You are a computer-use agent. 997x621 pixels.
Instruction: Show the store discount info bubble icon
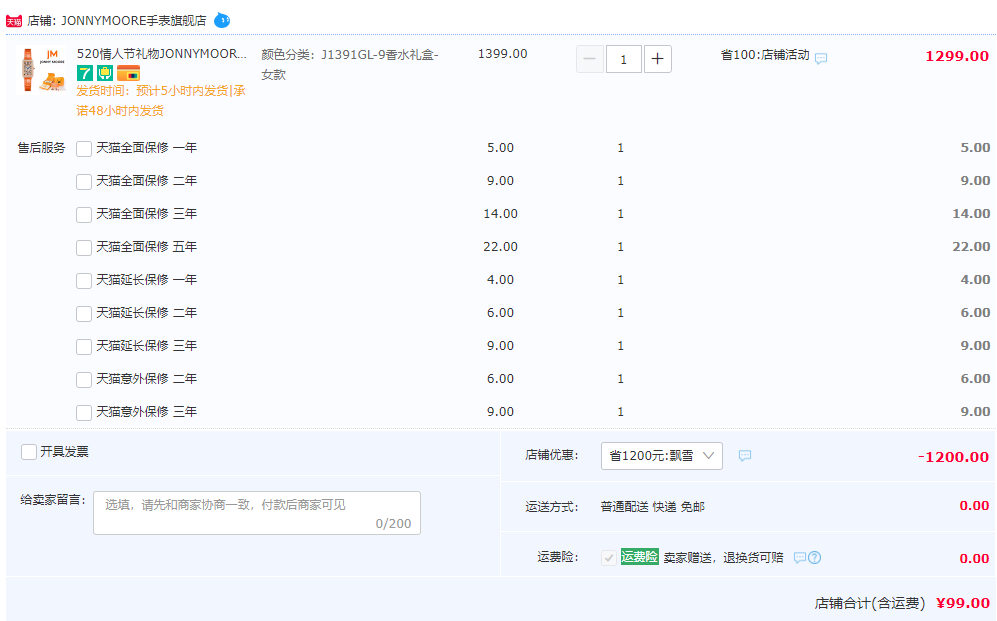click(x=745, y=456)
